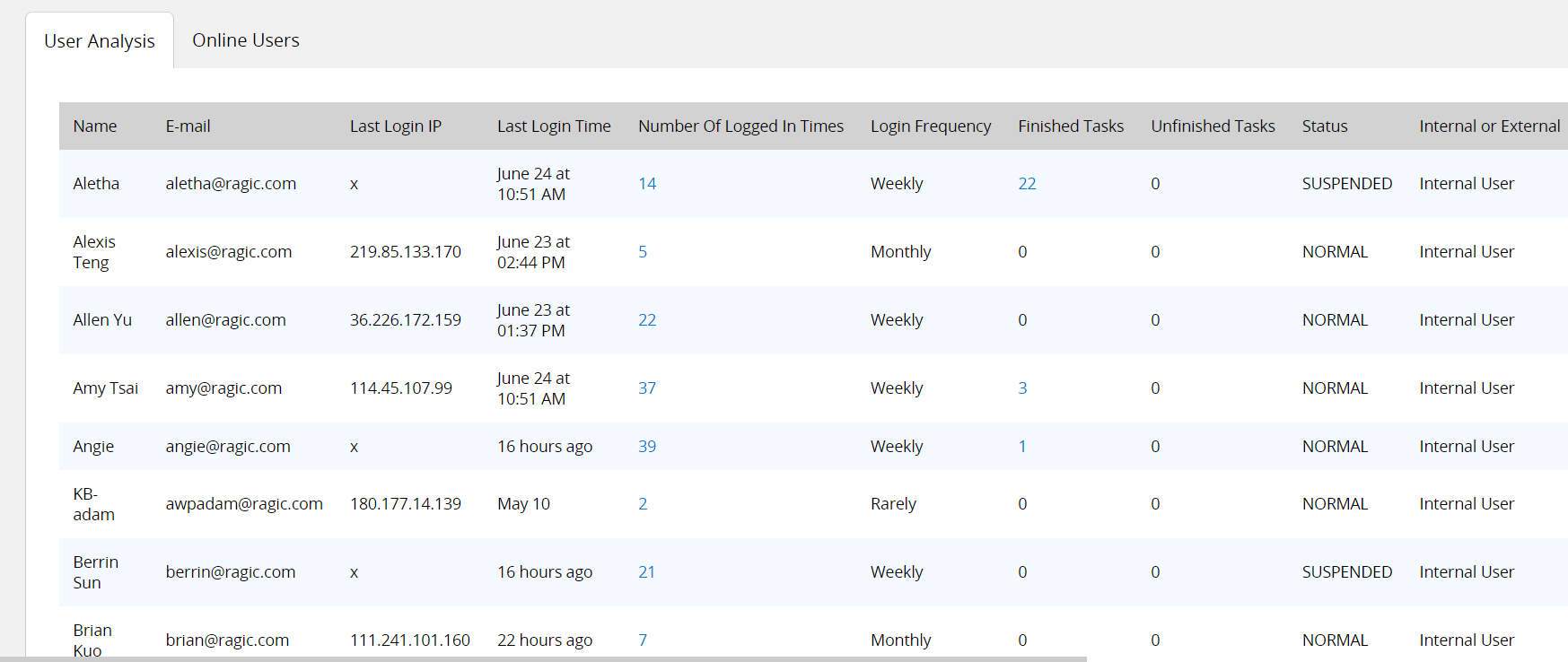Screen dimensions: 1568x662
Task: Click the allen@ragic.com email cell
Action: coord(226,320)
